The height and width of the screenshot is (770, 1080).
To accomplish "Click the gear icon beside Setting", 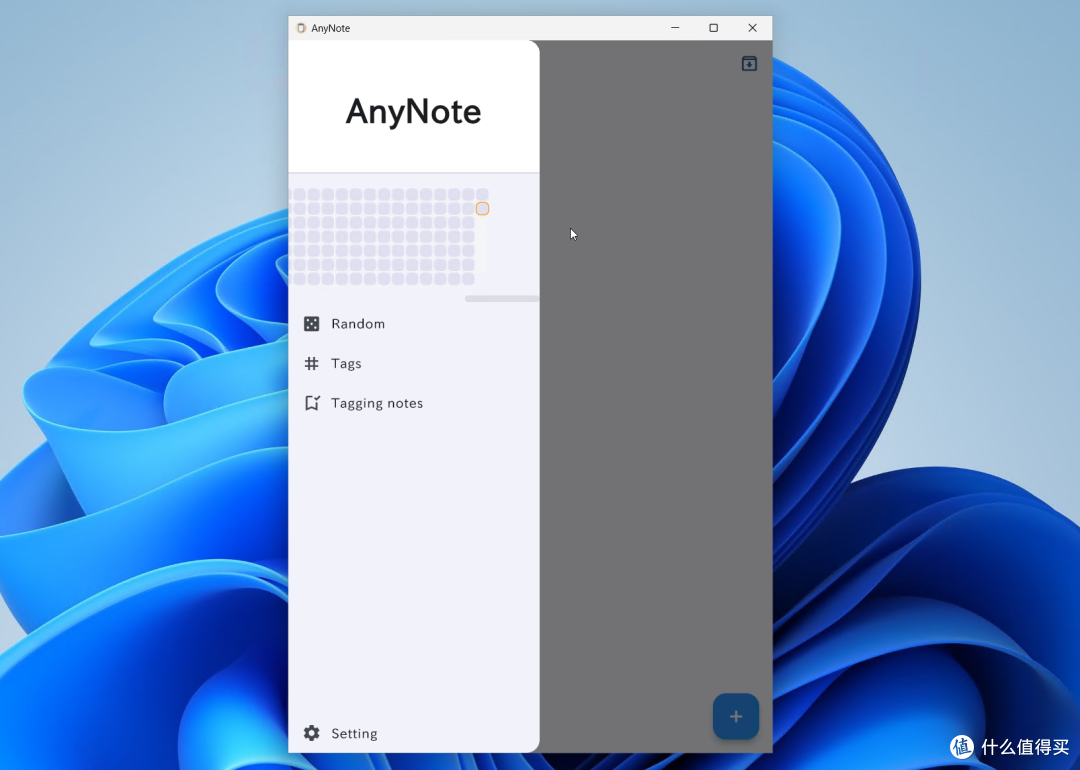I will [311, 733].
